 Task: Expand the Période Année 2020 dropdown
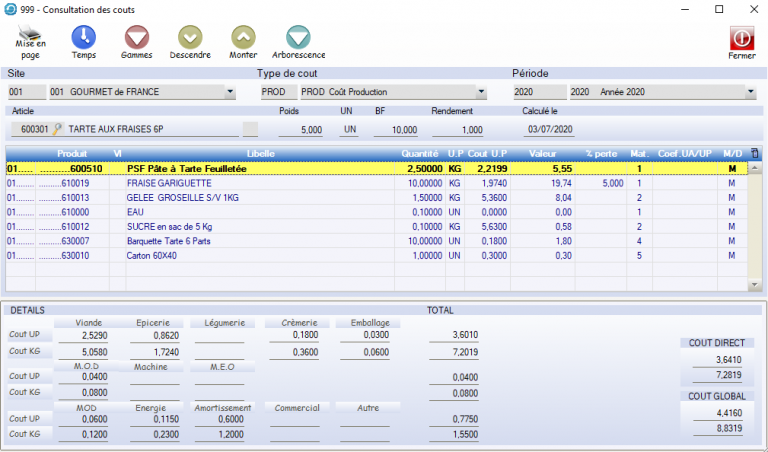[750, 92]
